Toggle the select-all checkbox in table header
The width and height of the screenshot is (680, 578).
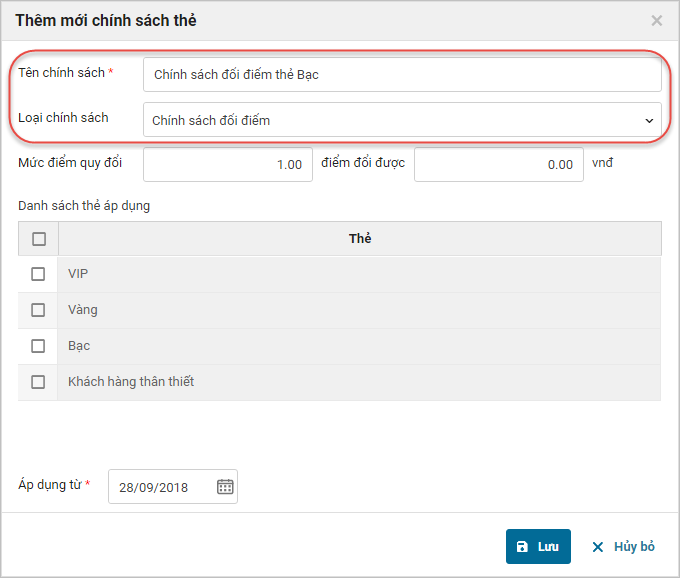39,238
